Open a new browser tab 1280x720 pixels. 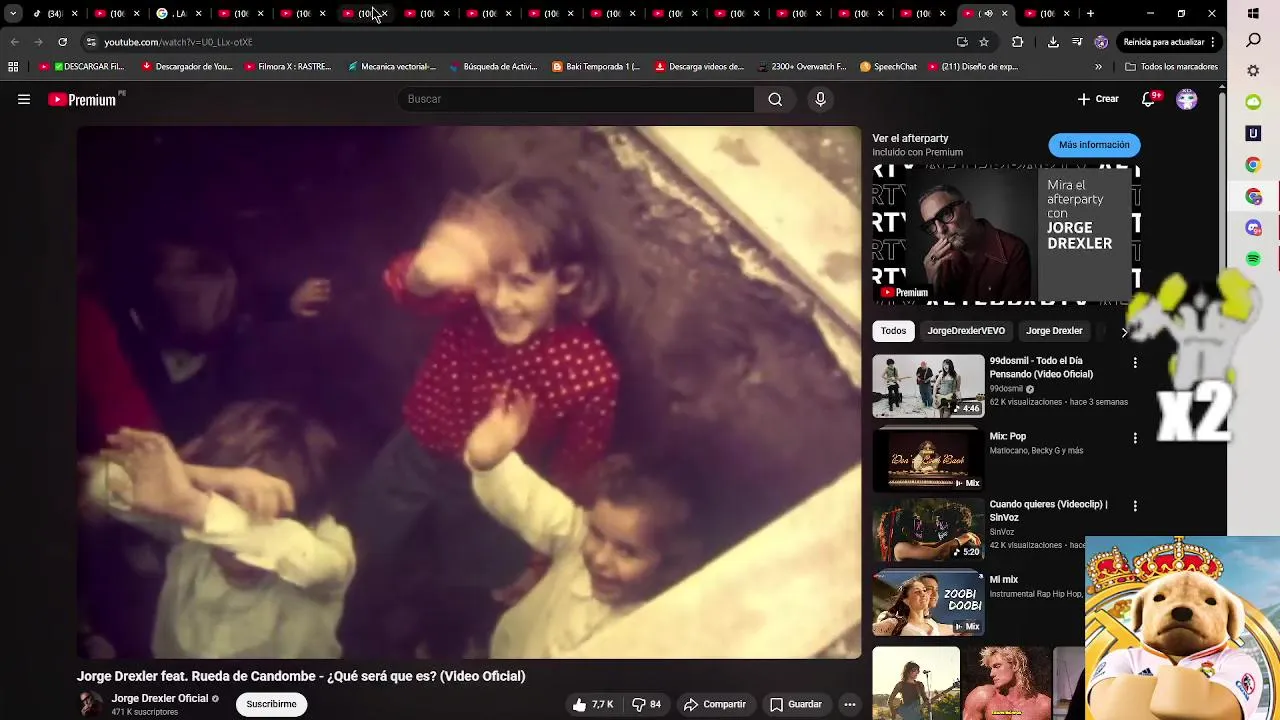(1090, 14)
